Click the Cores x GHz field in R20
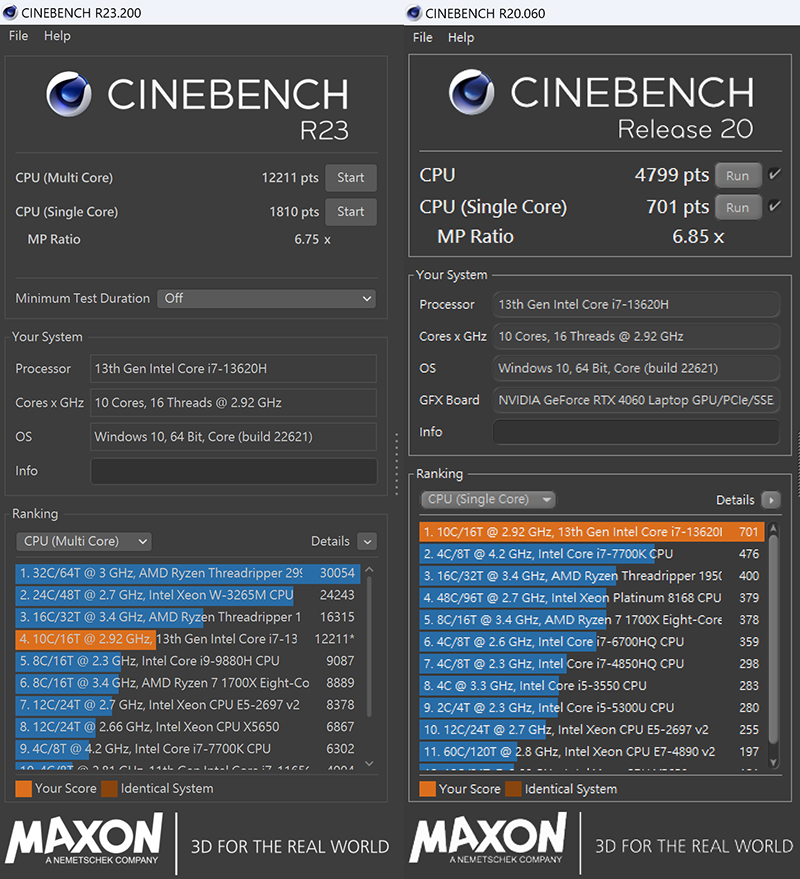This screenshot has width=800, height=879. click(x=636, y=336)
